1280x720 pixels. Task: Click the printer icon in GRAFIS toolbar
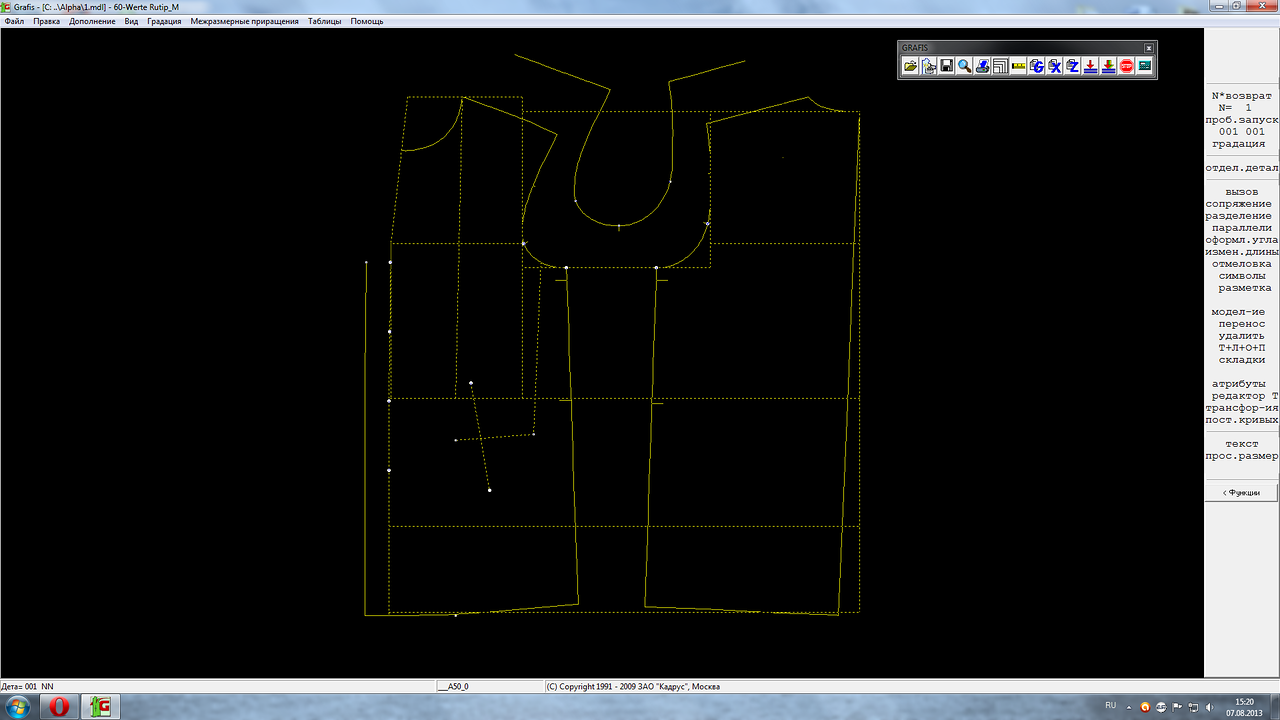click(x=983, y=66)
